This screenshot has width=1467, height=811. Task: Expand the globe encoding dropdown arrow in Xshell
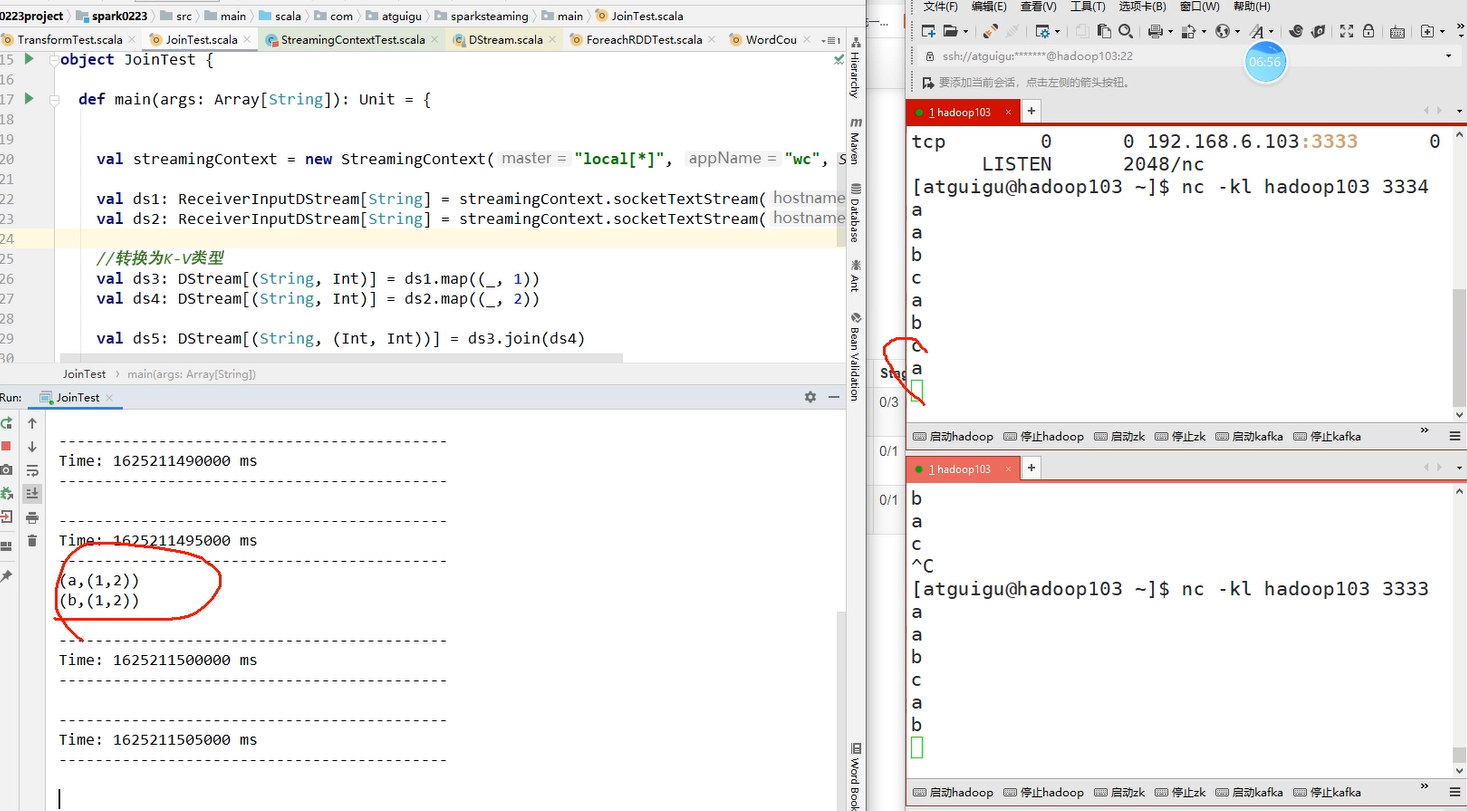click(1237, 31)
